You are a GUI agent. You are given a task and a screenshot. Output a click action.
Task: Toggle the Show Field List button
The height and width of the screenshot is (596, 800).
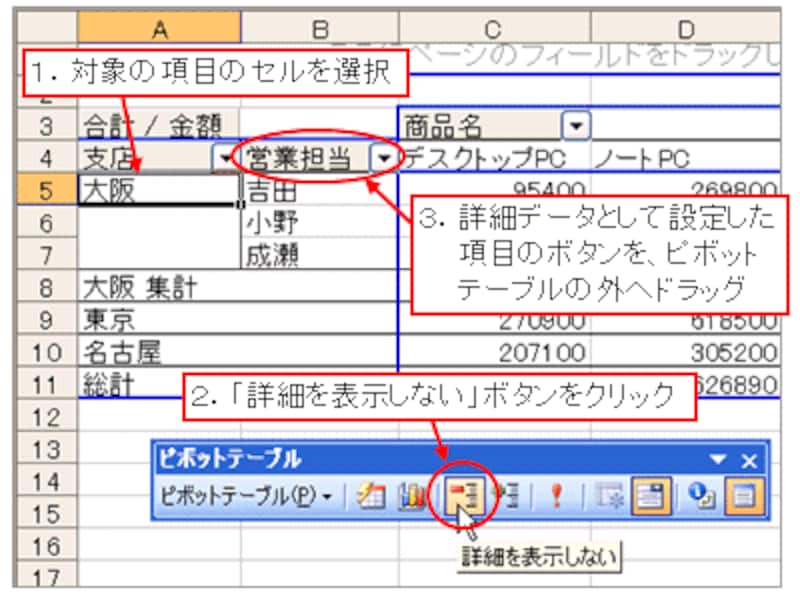point(744,495)
